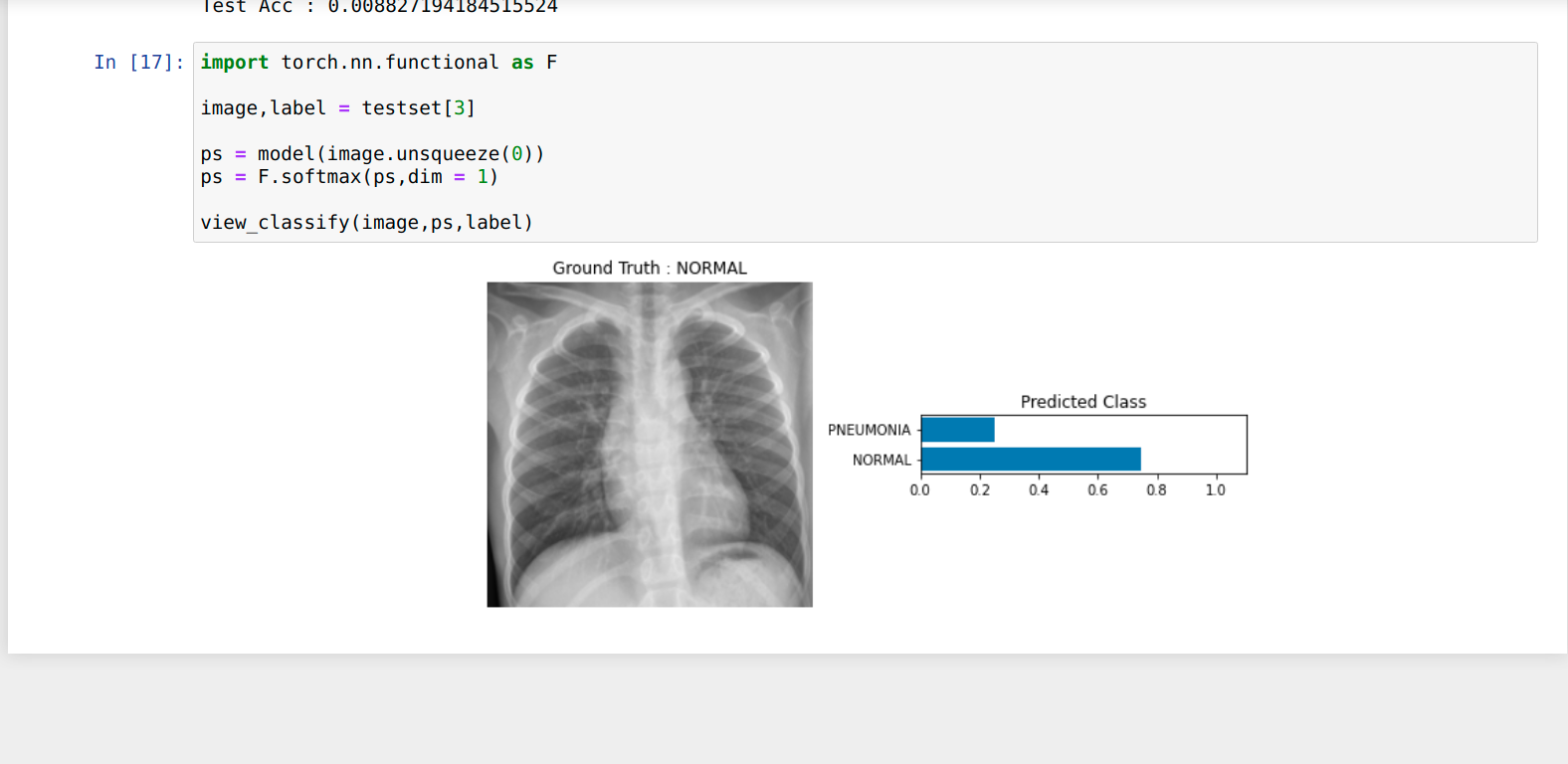Image resolution: width=1568 pixels, height=764 pixels.
Task: Click the view_classify function call line
Action: pyautogui.click(x=366, y=223)
